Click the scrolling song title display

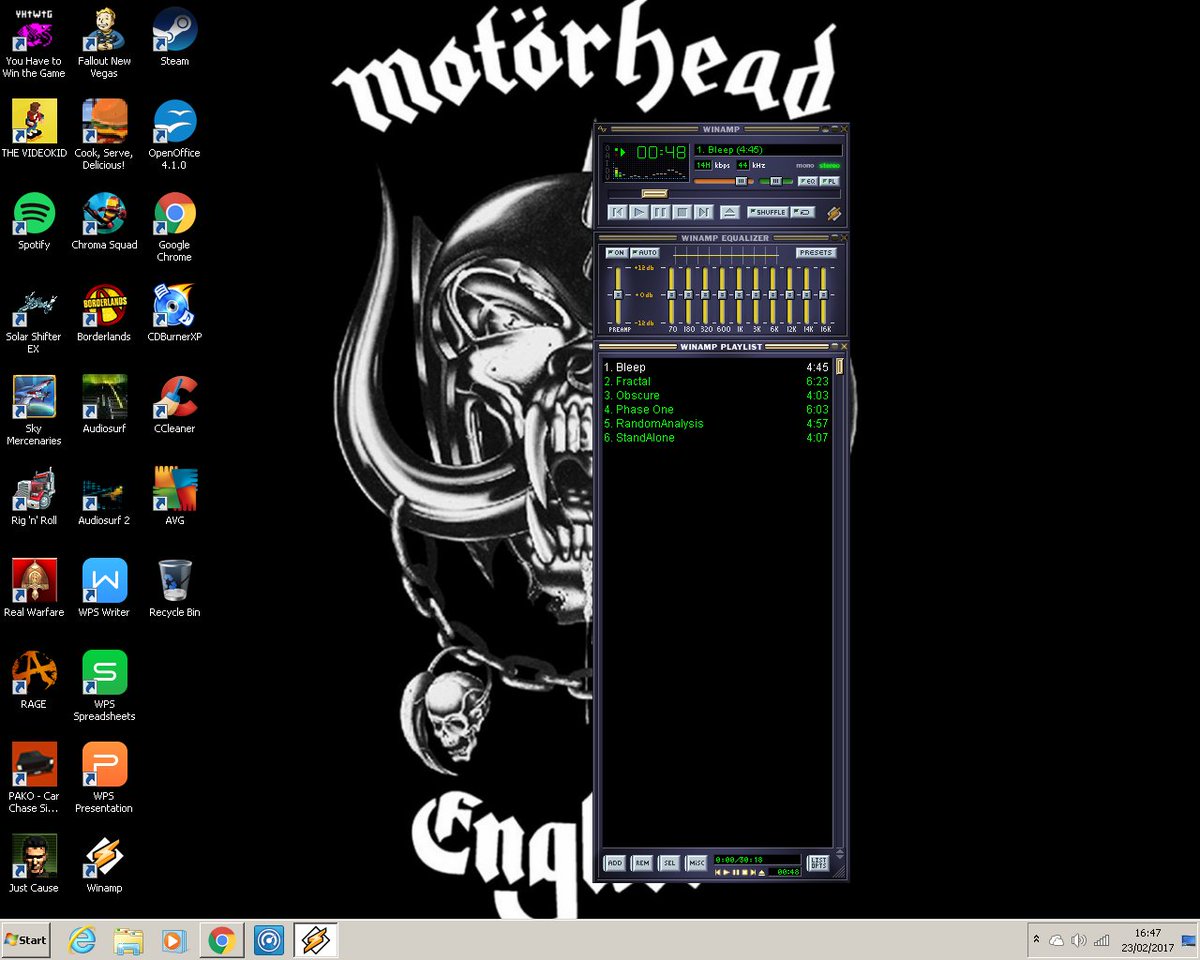pyautogui.click(x=768, y=150)
